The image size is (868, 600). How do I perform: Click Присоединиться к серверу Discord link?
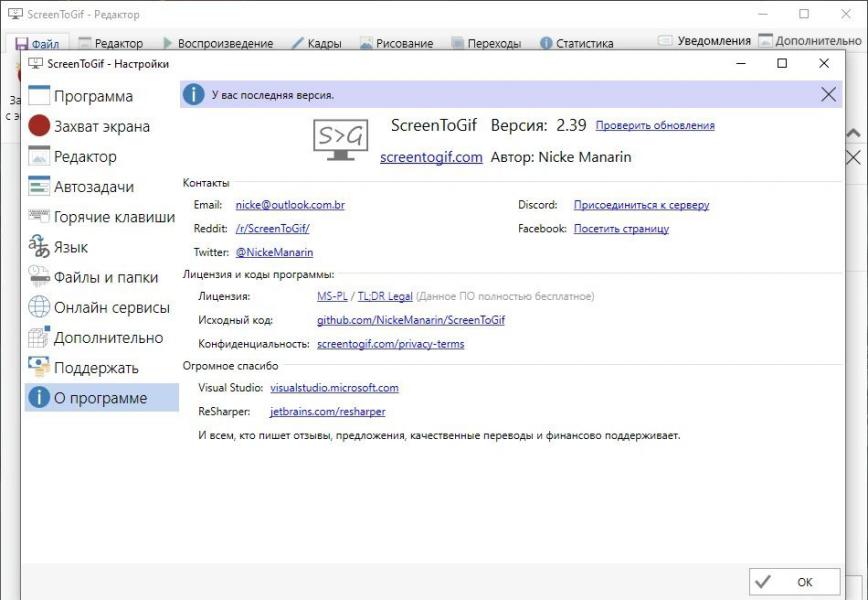pos(641,205)
